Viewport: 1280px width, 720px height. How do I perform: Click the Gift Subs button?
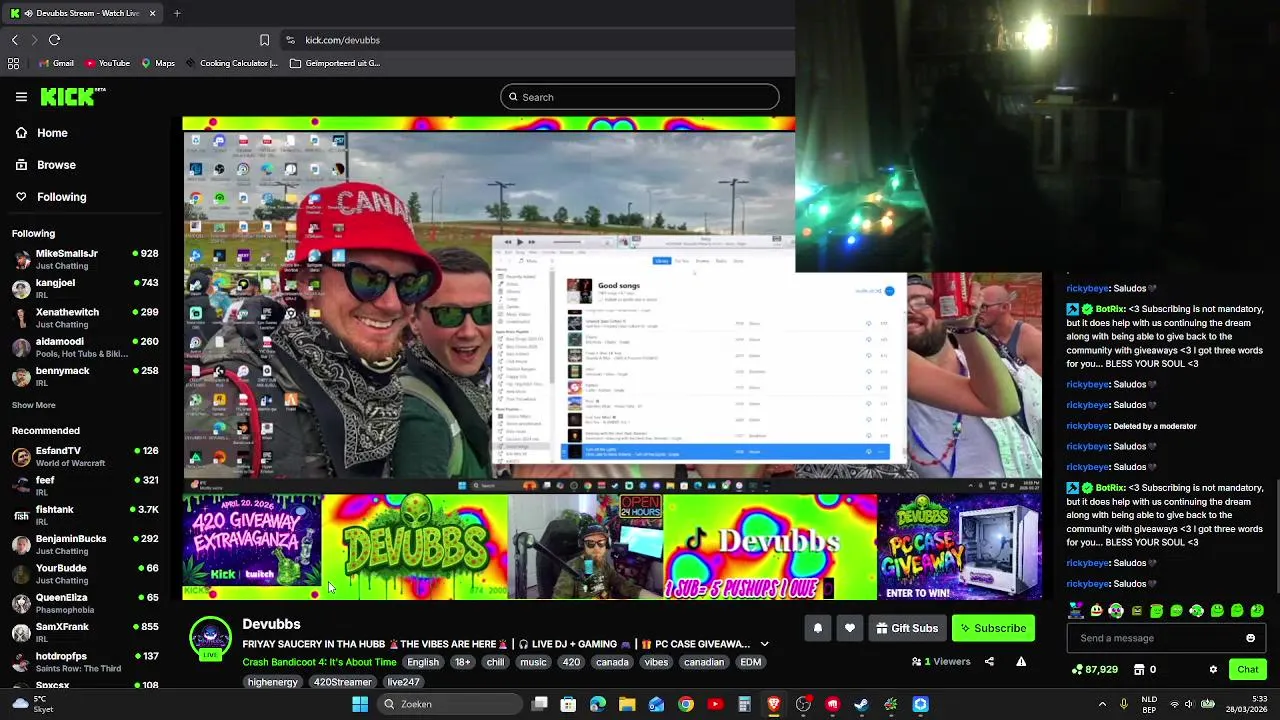click(907, 628)
